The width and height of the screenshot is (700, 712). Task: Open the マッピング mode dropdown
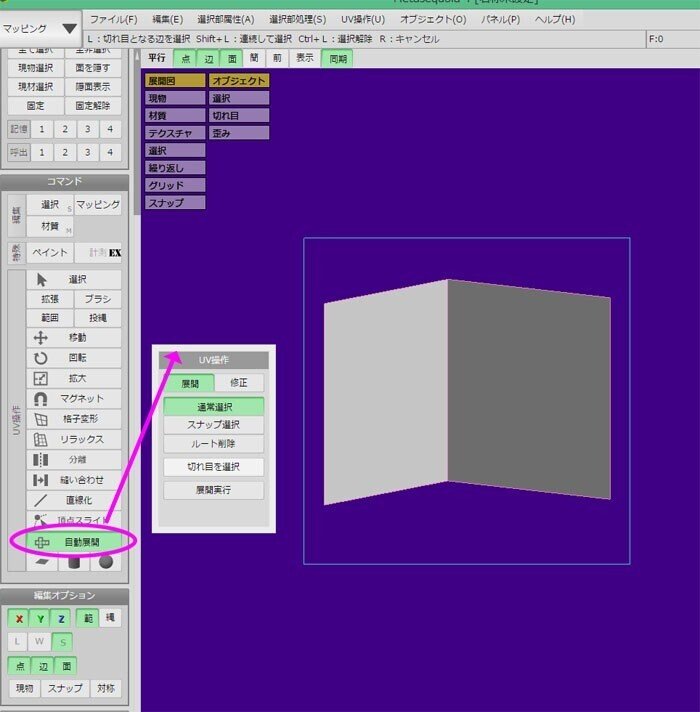[x=40, y=29]
